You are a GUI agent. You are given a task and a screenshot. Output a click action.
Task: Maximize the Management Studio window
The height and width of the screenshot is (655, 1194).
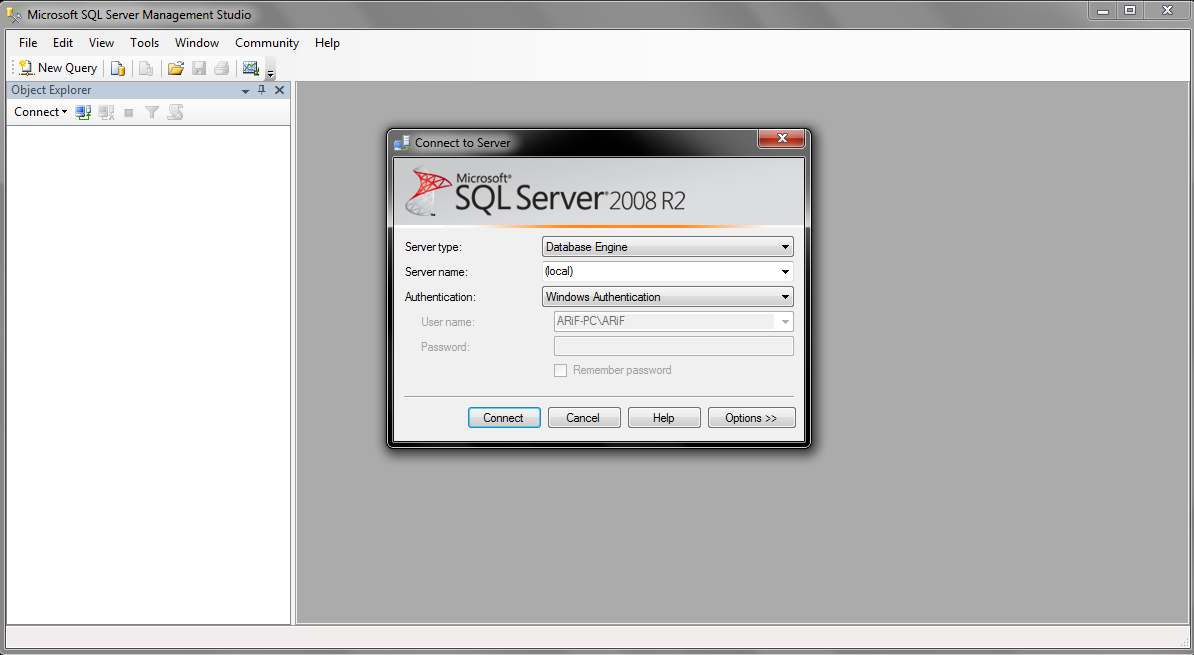1131,11
